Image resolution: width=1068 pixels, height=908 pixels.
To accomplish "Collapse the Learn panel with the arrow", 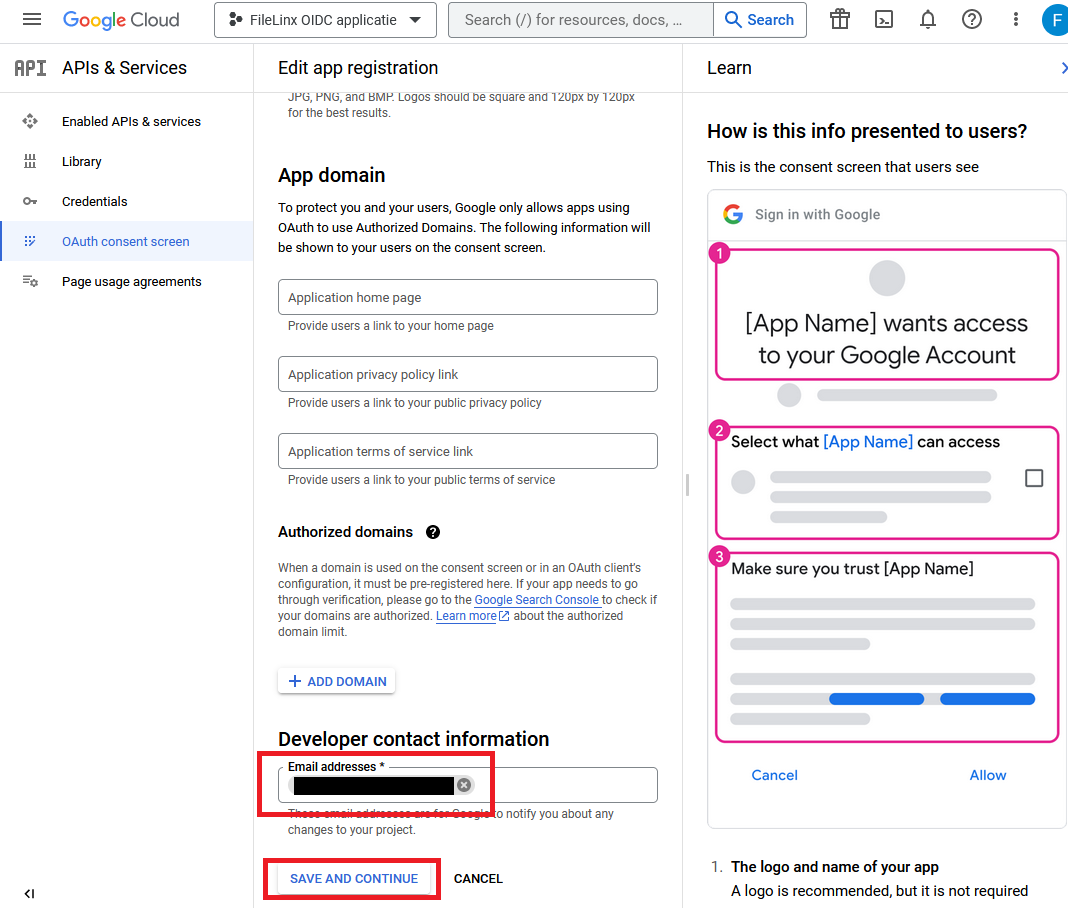I will coord(1063,68).
